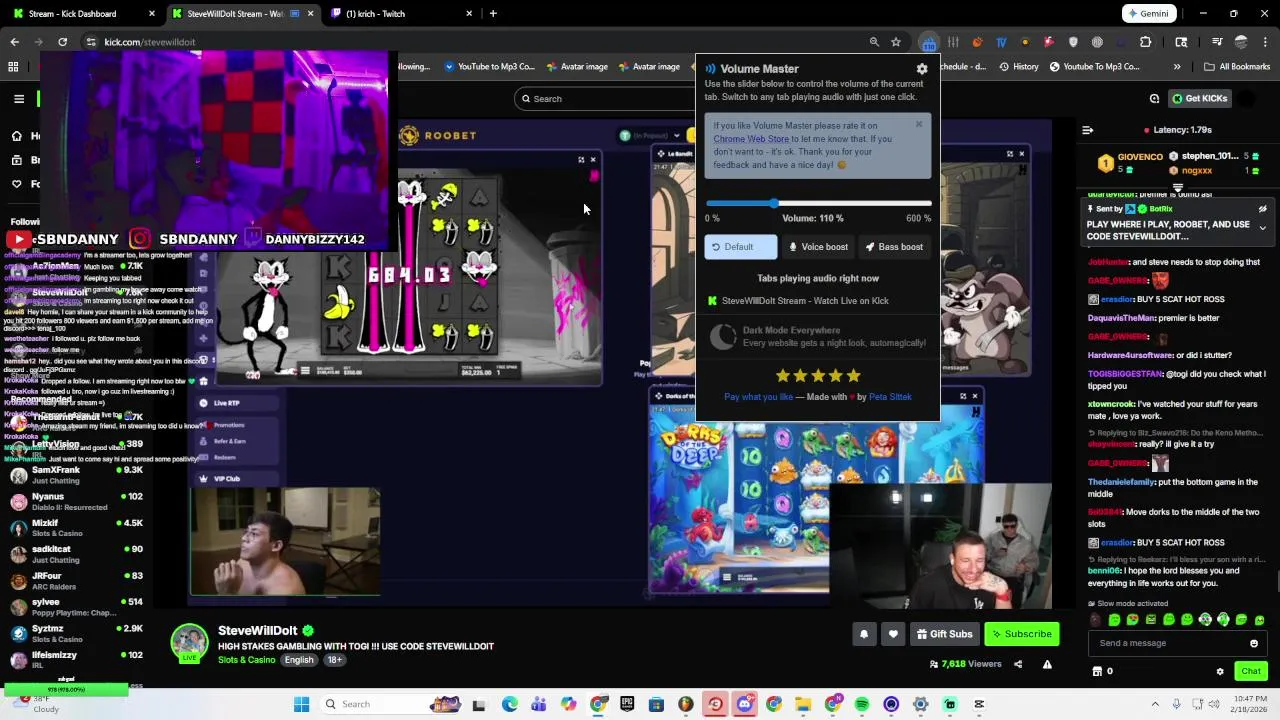Reload the page
The height and width of the screenshot is (720, 1280).
click(x=62, y=42)
